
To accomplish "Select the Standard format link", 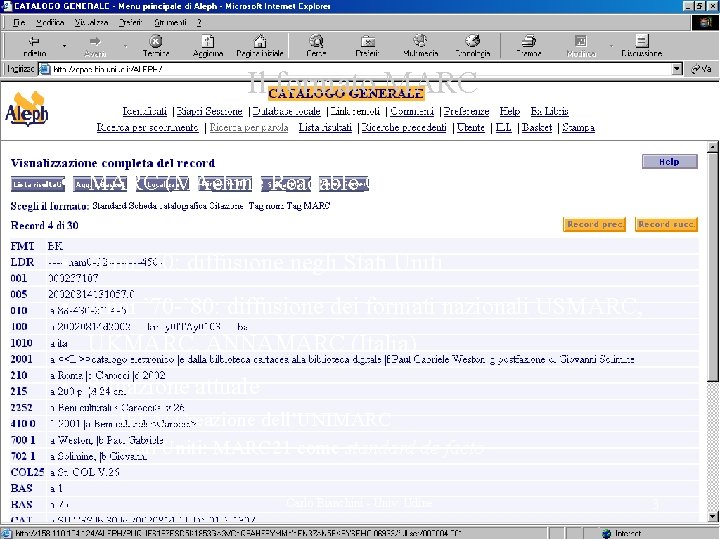I will click(x=109, y=206).
